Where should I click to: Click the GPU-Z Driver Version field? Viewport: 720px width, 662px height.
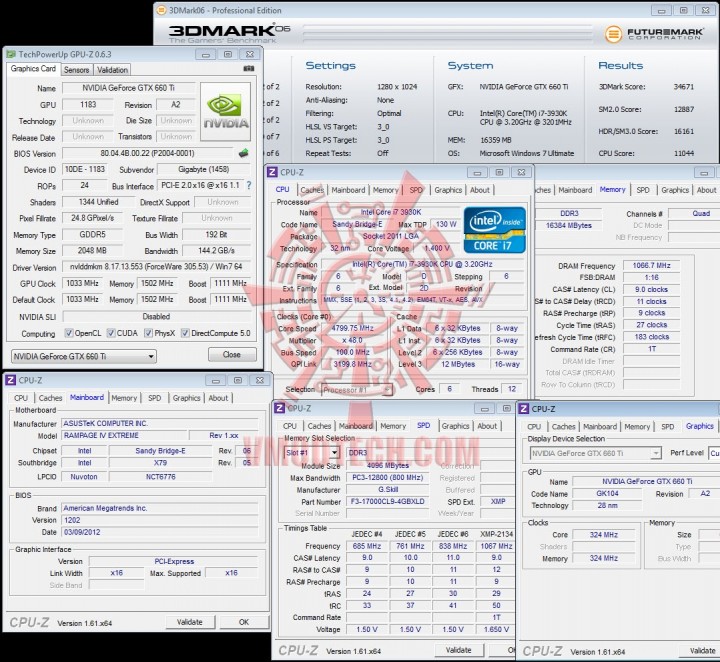[156, 267]
